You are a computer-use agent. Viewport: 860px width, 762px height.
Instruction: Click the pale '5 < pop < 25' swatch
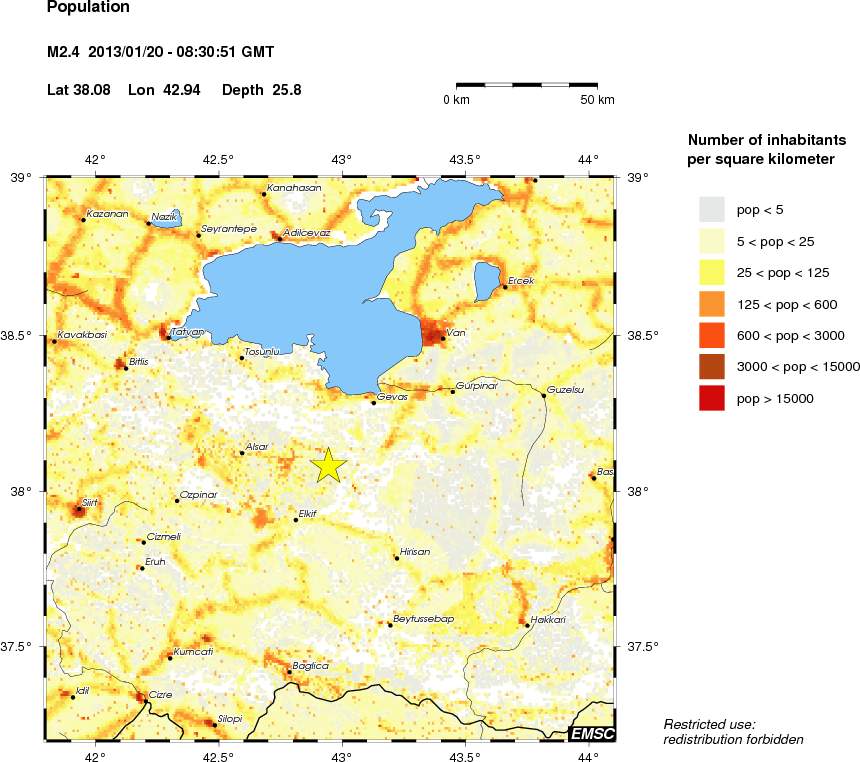coord(711,241)
